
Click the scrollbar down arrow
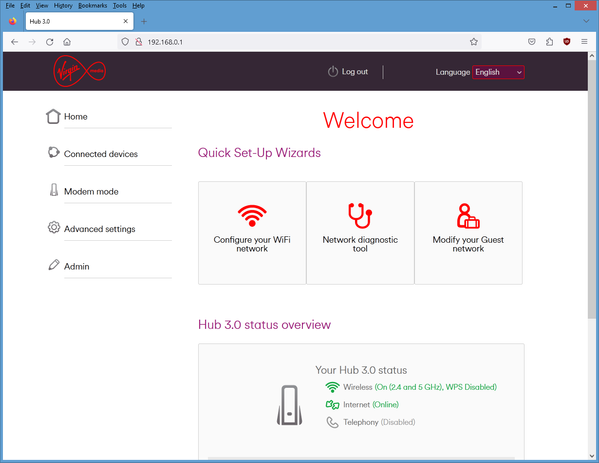coord(592,456)
